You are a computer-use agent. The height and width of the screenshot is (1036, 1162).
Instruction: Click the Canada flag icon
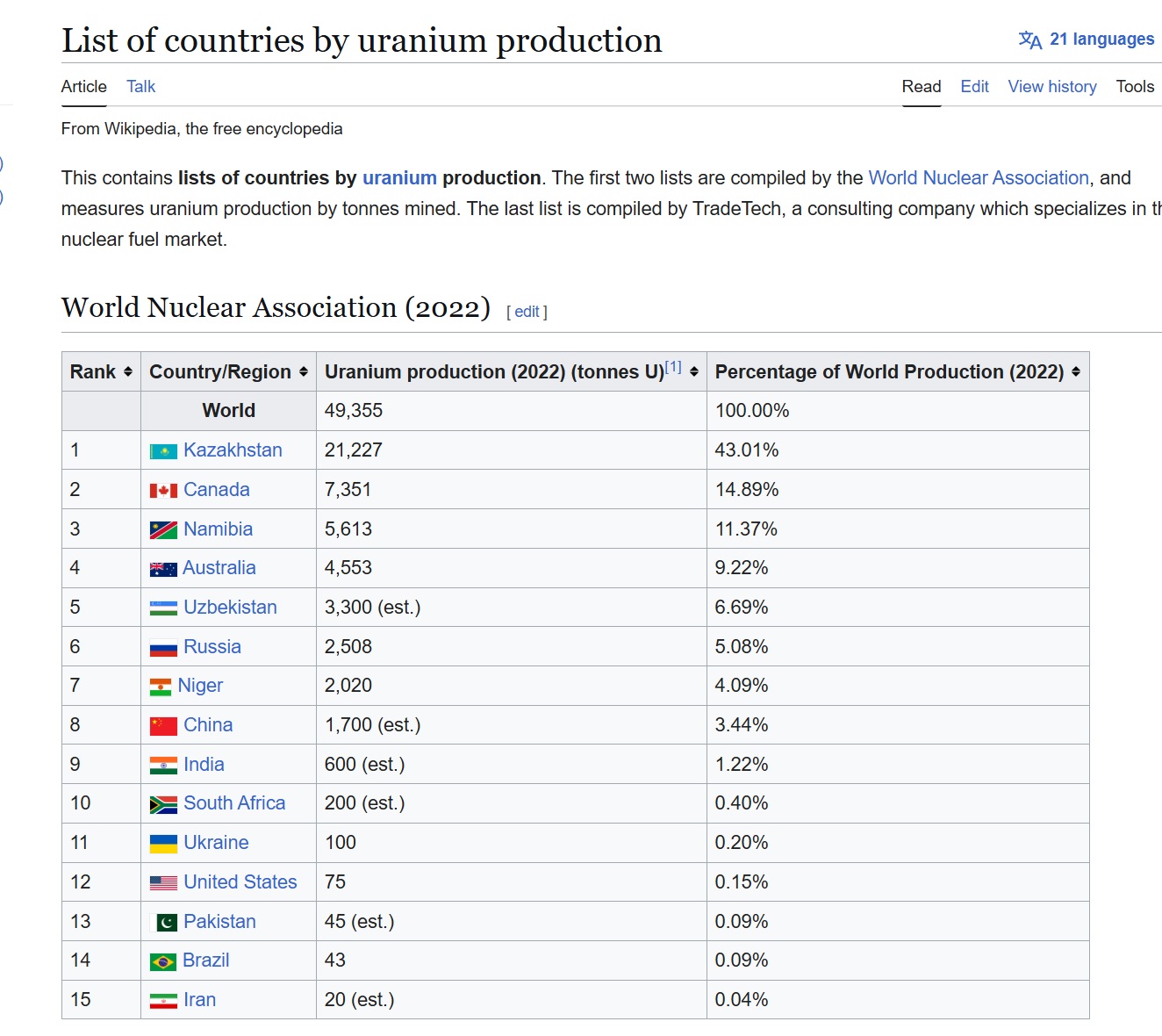click(x=163, y=491)
